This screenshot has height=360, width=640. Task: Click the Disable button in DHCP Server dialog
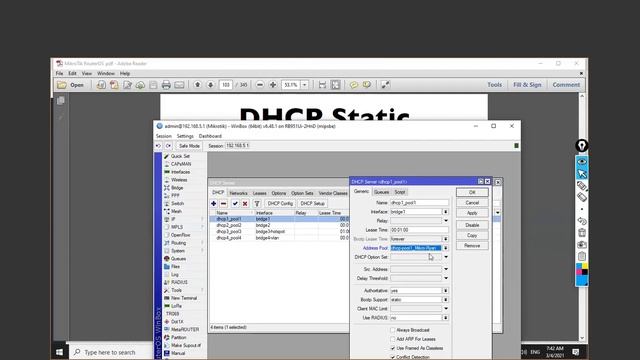click(x=472, y=225)
